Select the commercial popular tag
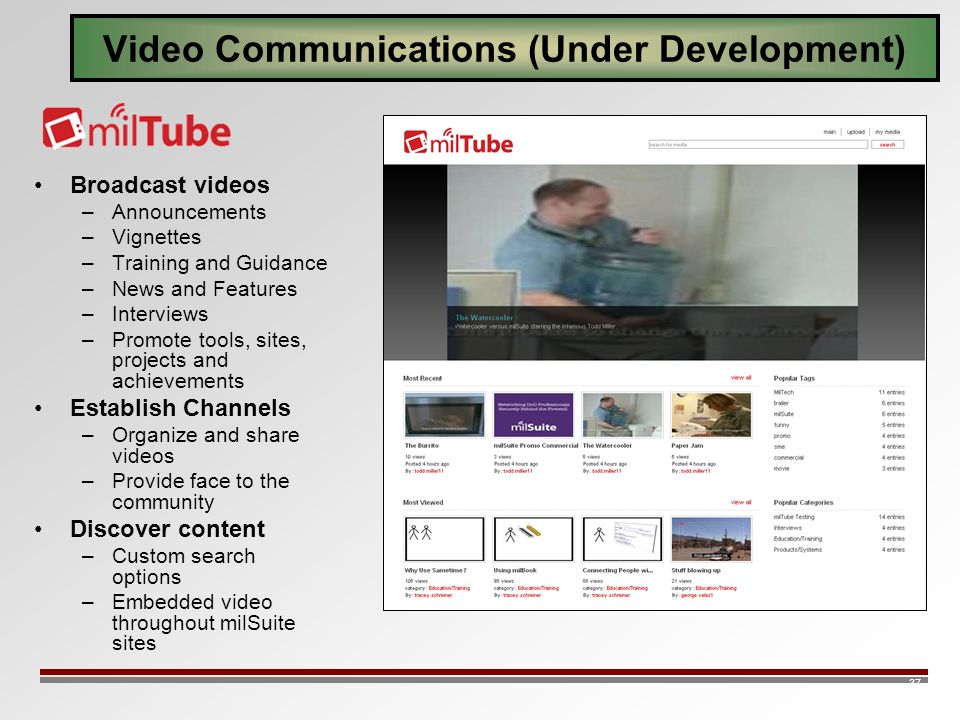Screen dimensions: 960x720 tap(789, 457)
